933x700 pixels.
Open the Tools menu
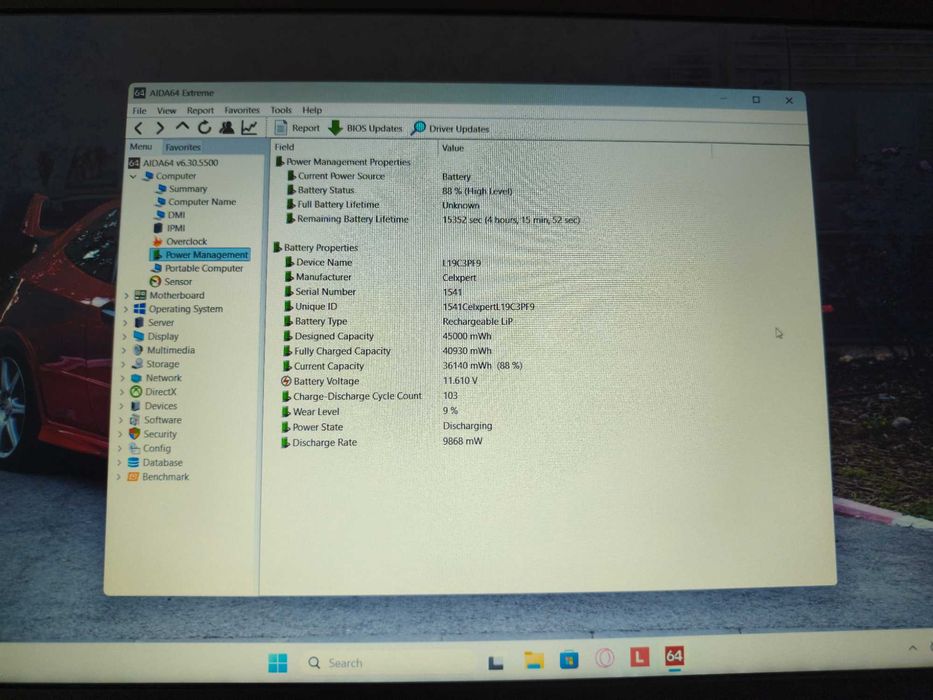(281, 110)
